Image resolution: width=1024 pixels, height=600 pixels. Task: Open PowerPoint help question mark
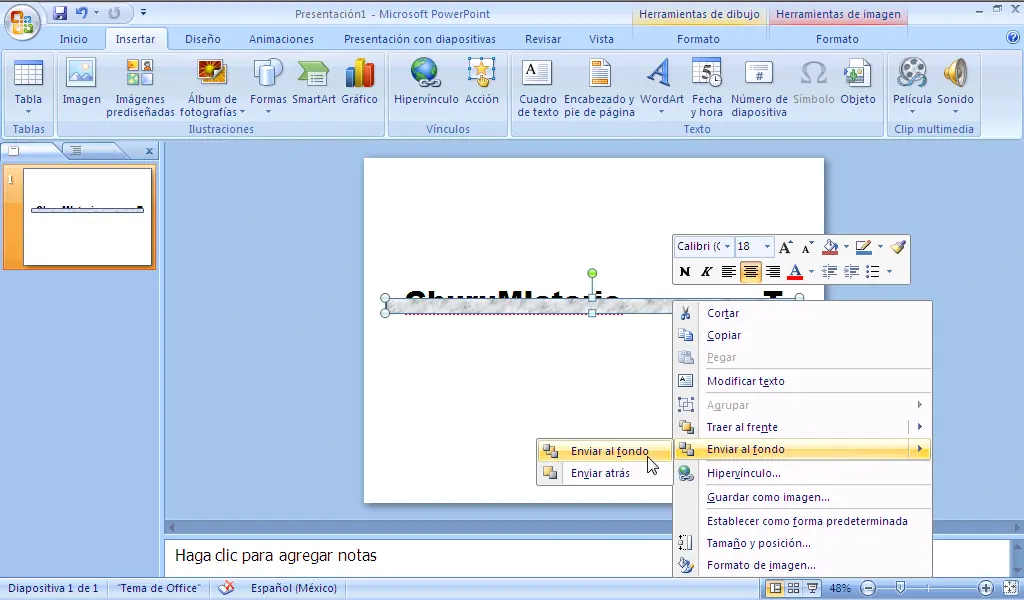click(1012, 38)
